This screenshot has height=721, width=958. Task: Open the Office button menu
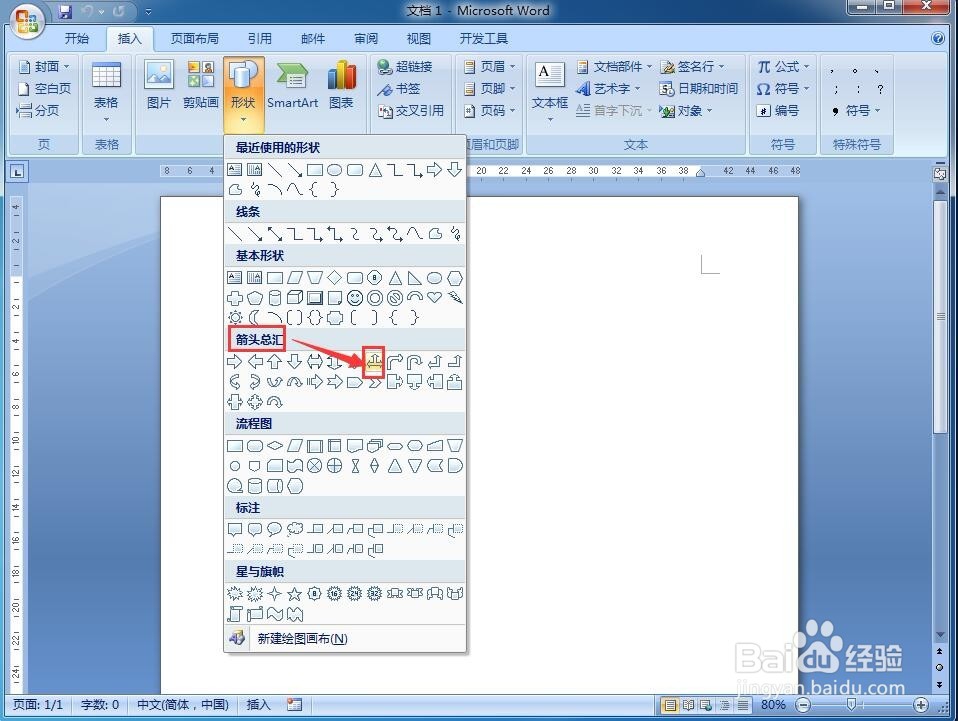coord(27,20)
